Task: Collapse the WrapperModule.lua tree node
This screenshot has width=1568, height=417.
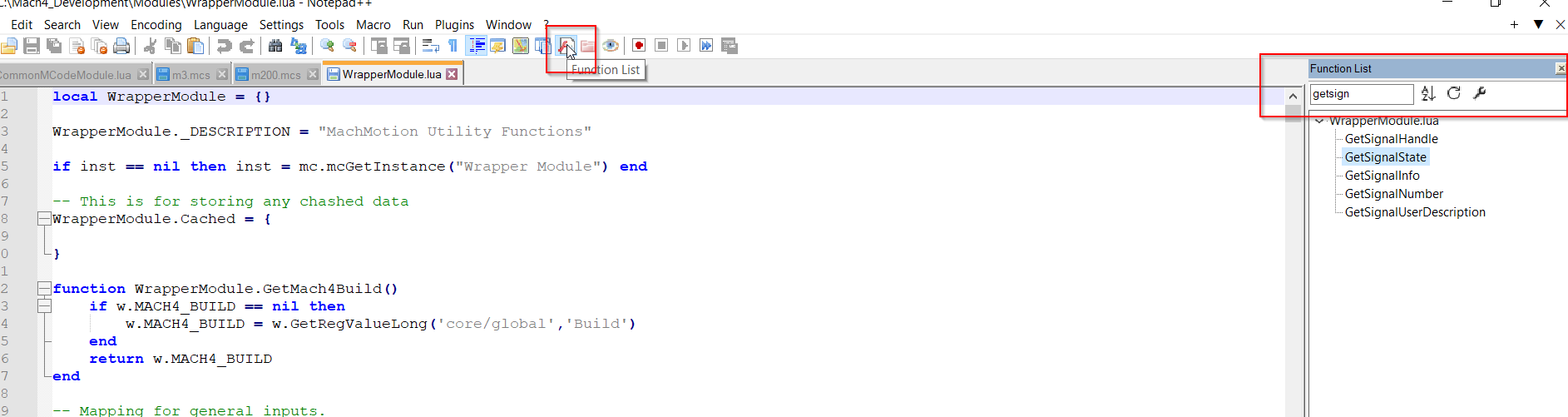Action: point(1319,122)
